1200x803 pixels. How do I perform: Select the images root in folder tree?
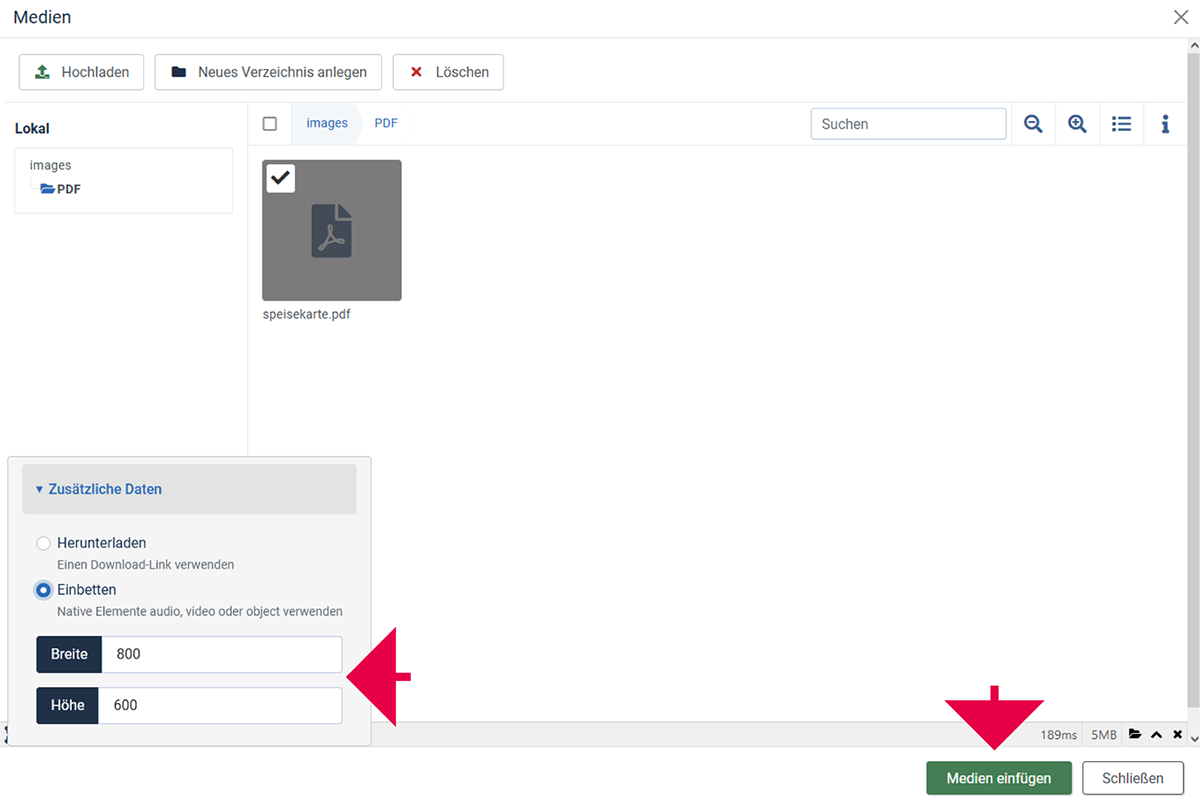pyautogui.click(x=50, y=166)
